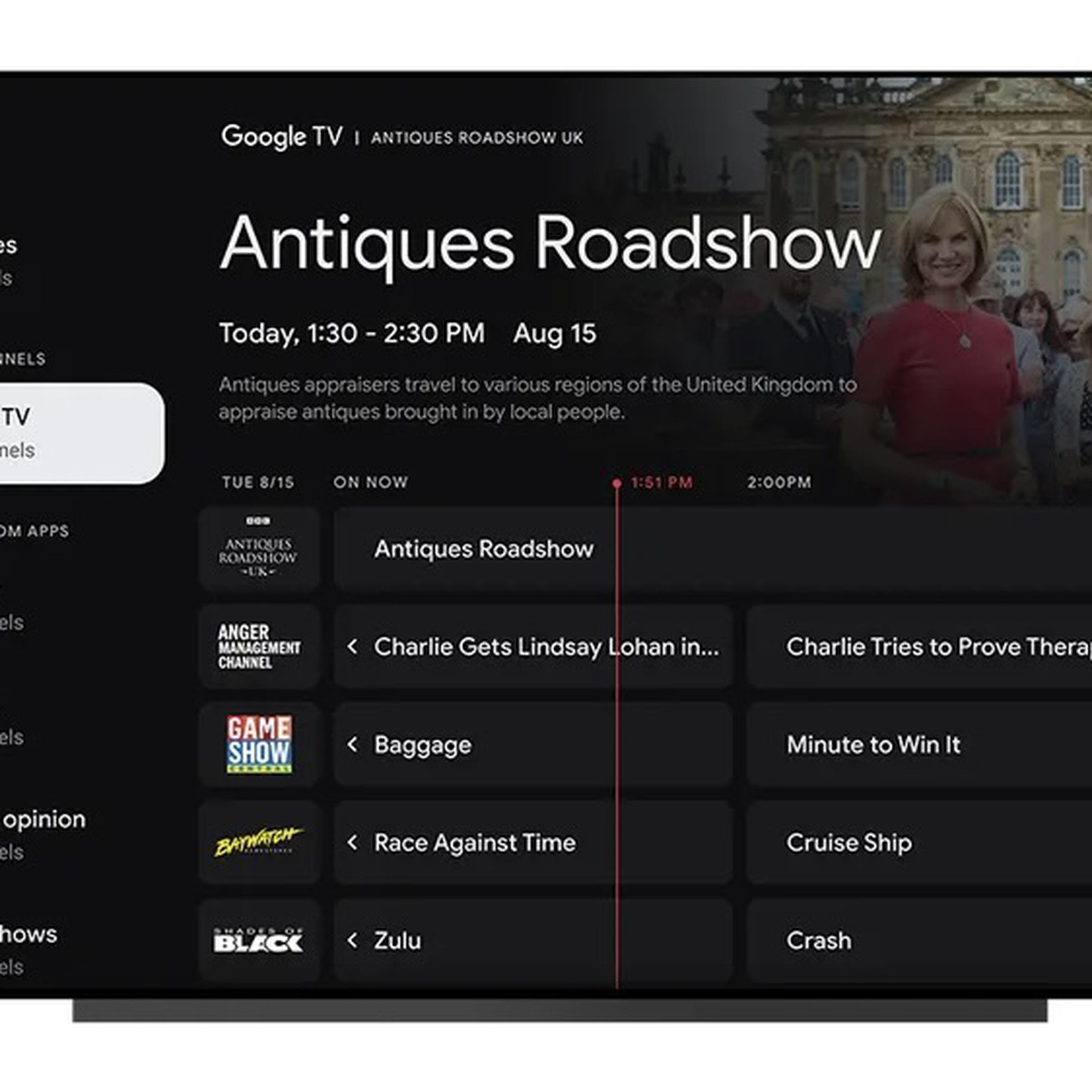Play Antiques Roadshow in the guide row

point(712,549)
